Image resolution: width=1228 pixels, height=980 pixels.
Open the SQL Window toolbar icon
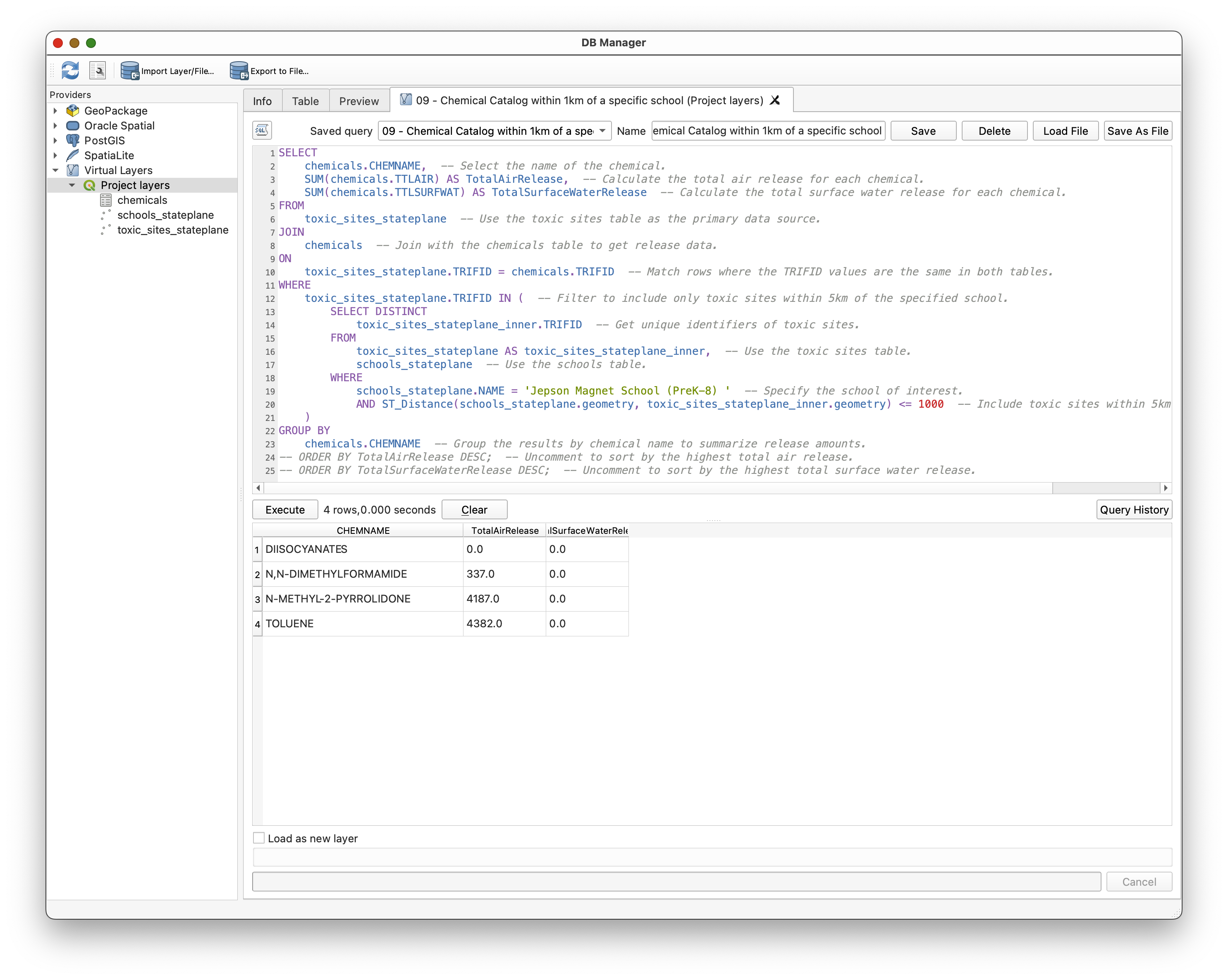(x=98, y=71)
